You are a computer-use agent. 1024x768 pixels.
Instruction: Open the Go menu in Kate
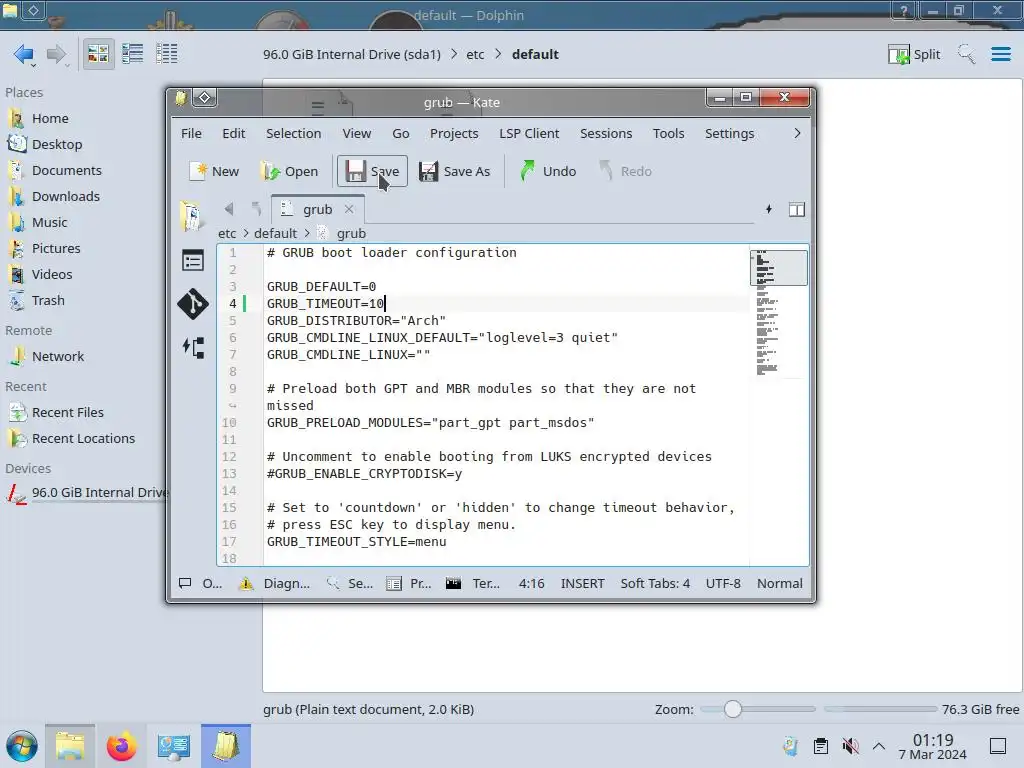[x=400, y=133]
